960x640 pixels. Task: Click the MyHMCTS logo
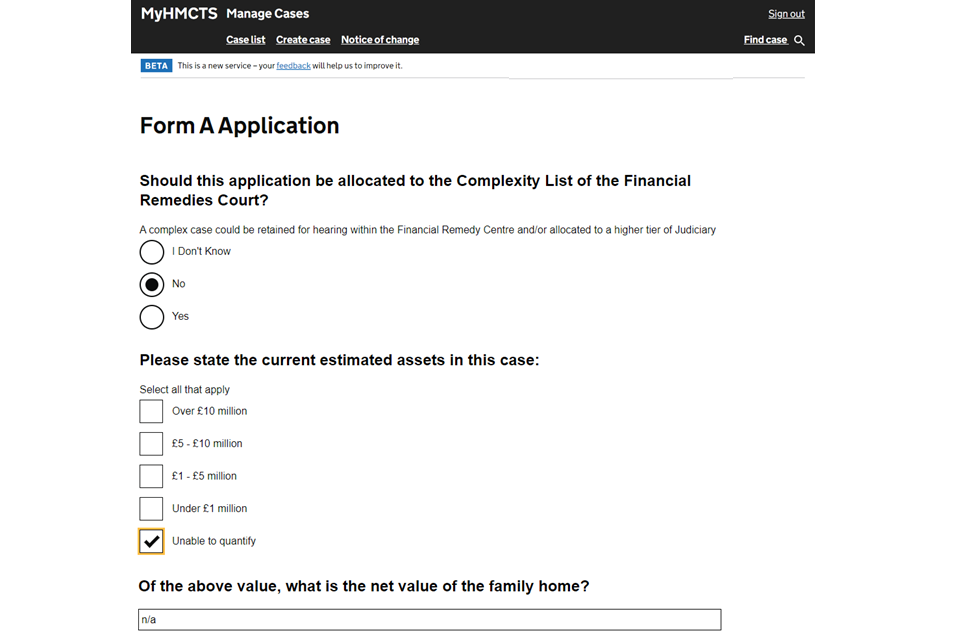[178, 14]
